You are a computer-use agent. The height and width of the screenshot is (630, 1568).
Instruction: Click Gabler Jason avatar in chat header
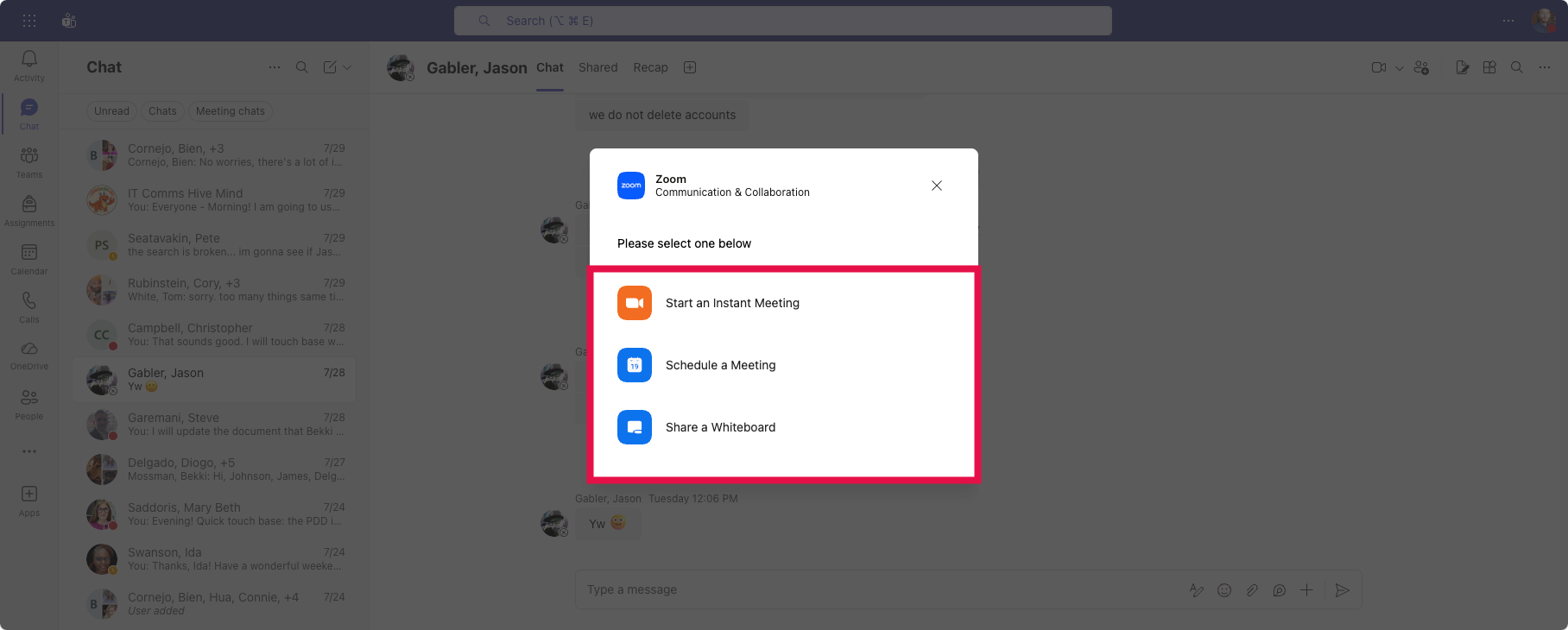tap(401, 67)
